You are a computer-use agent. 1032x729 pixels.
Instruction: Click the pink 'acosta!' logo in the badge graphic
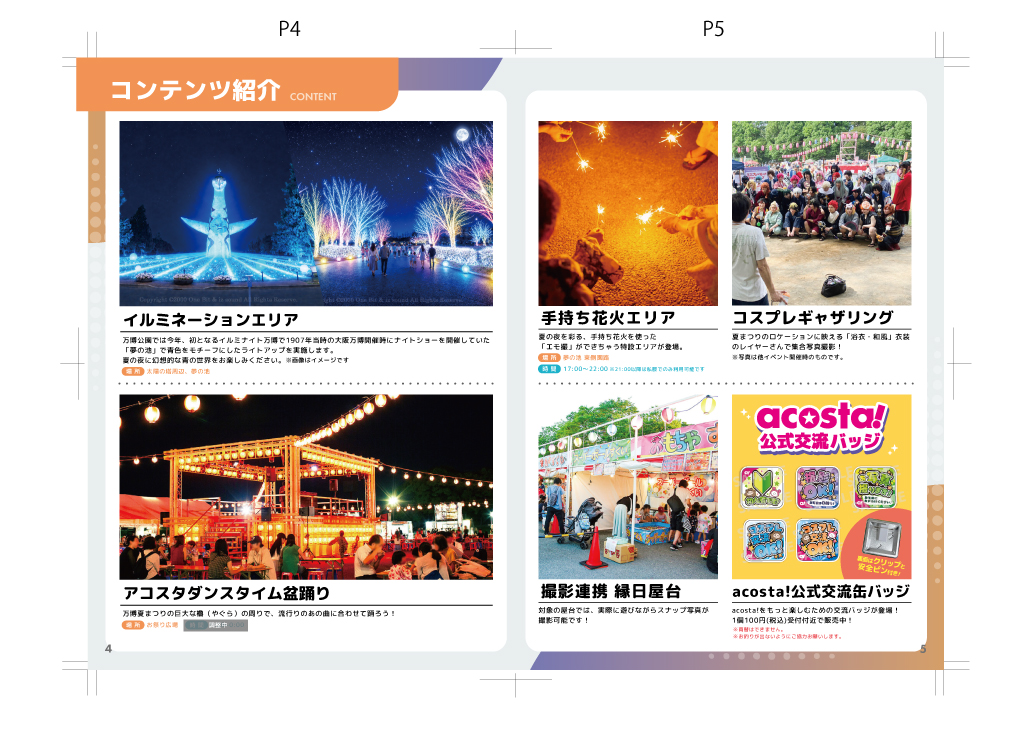[x=821, y=417]
